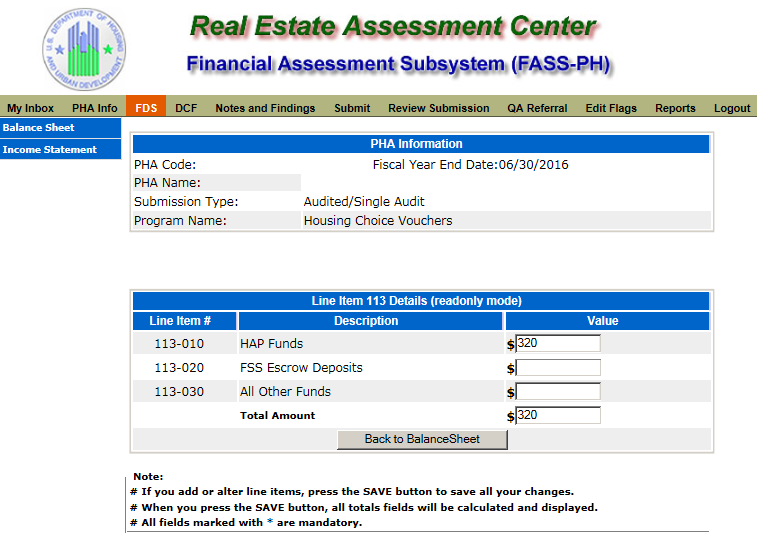Viewport: 757px width, 540px height.
Task: Select the FDS tab
Action: (x=146, y=108)
